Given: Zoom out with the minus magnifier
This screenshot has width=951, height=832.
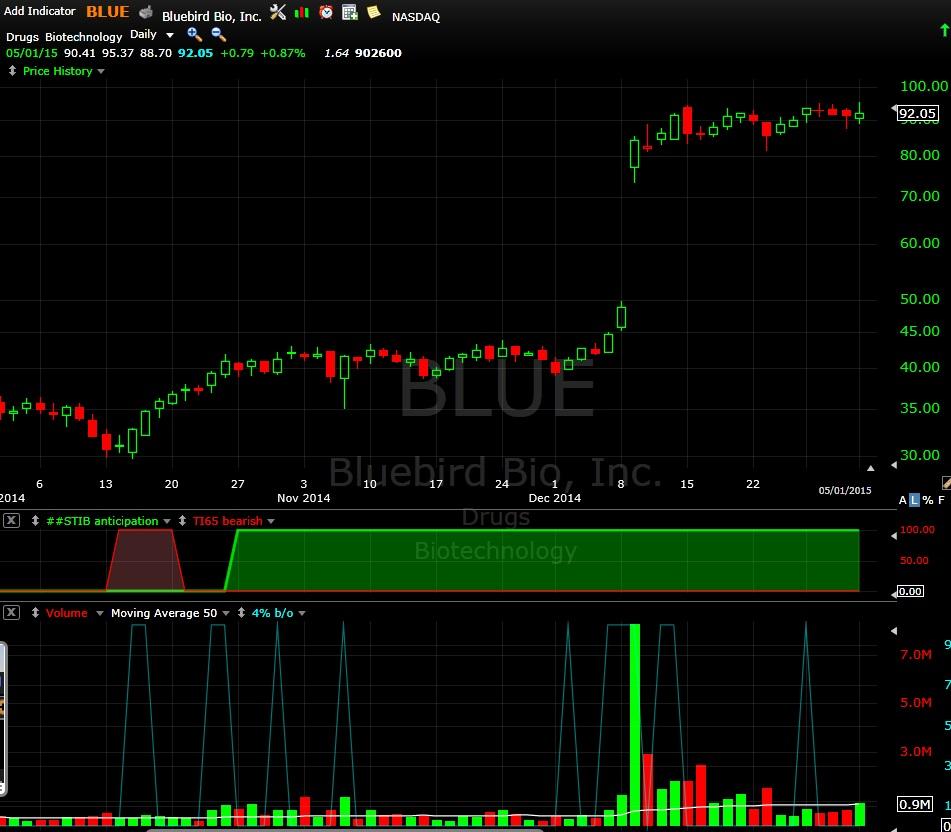Looking at the screenshot, I should point(218,35).
